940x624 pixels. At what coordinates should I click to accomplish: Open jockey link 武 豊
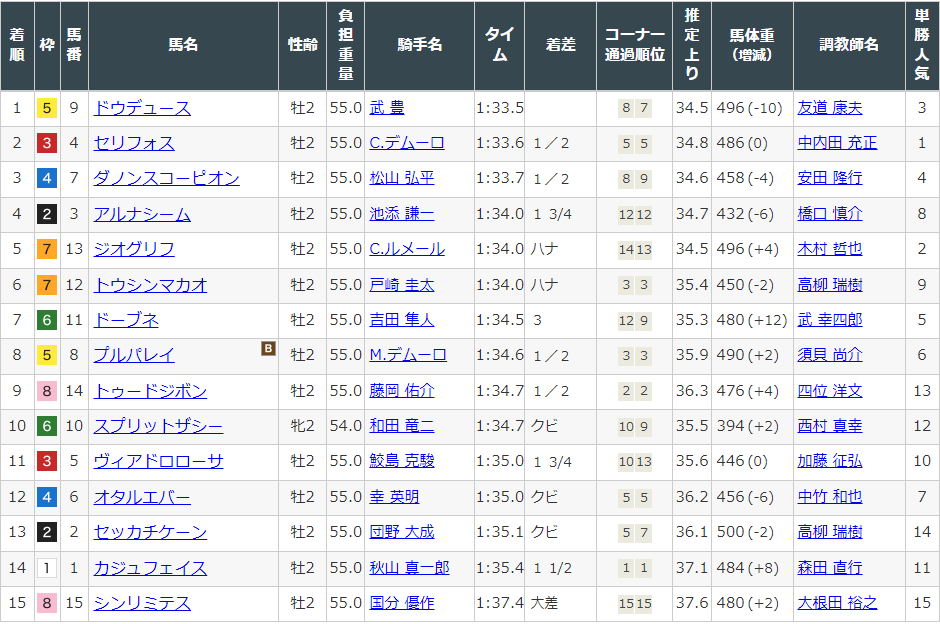[387, 108]
